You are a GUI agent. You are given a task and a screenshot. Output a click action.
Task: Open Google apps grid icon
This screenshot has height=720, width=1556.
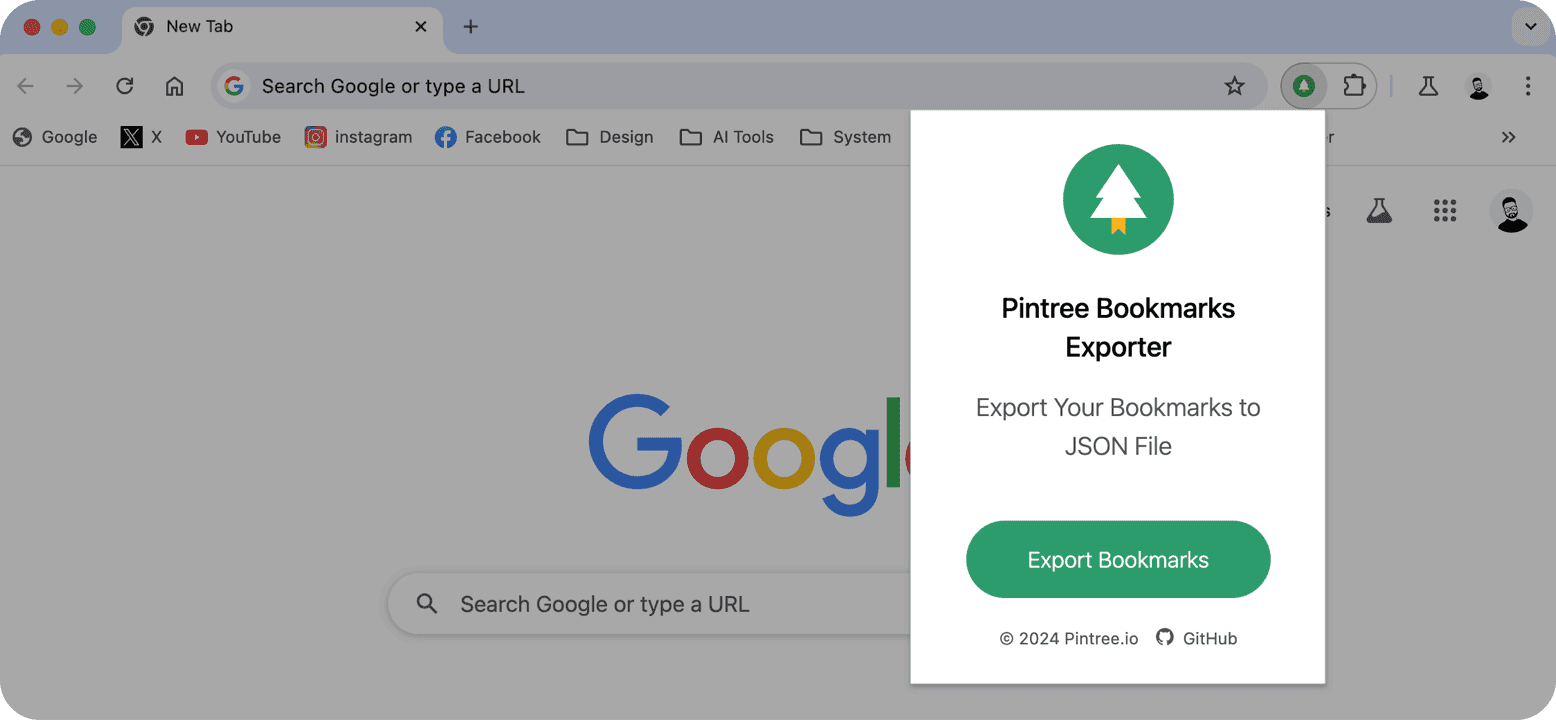pyautogui.click(x=1444, y=210)
